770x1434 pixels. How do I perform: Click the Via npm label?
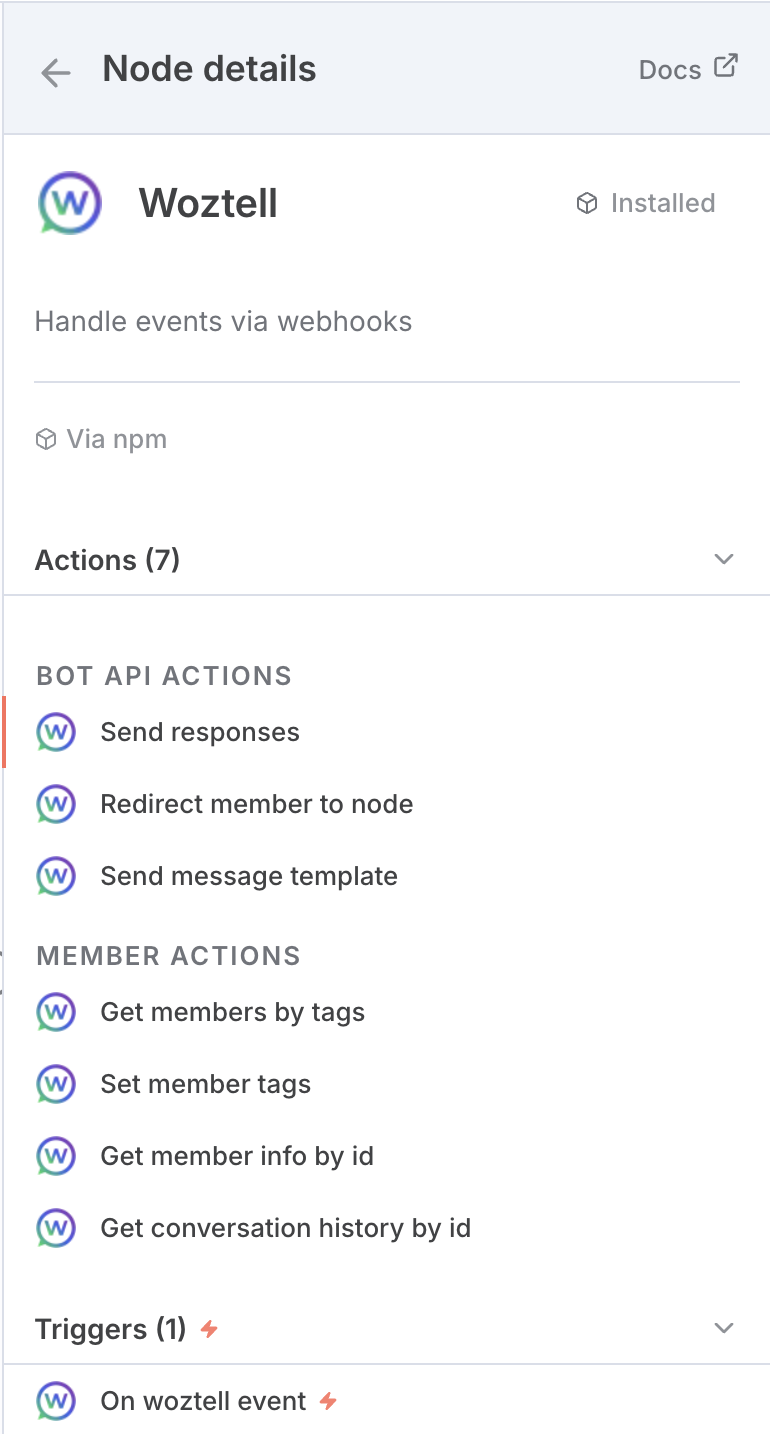pos(116,440)
